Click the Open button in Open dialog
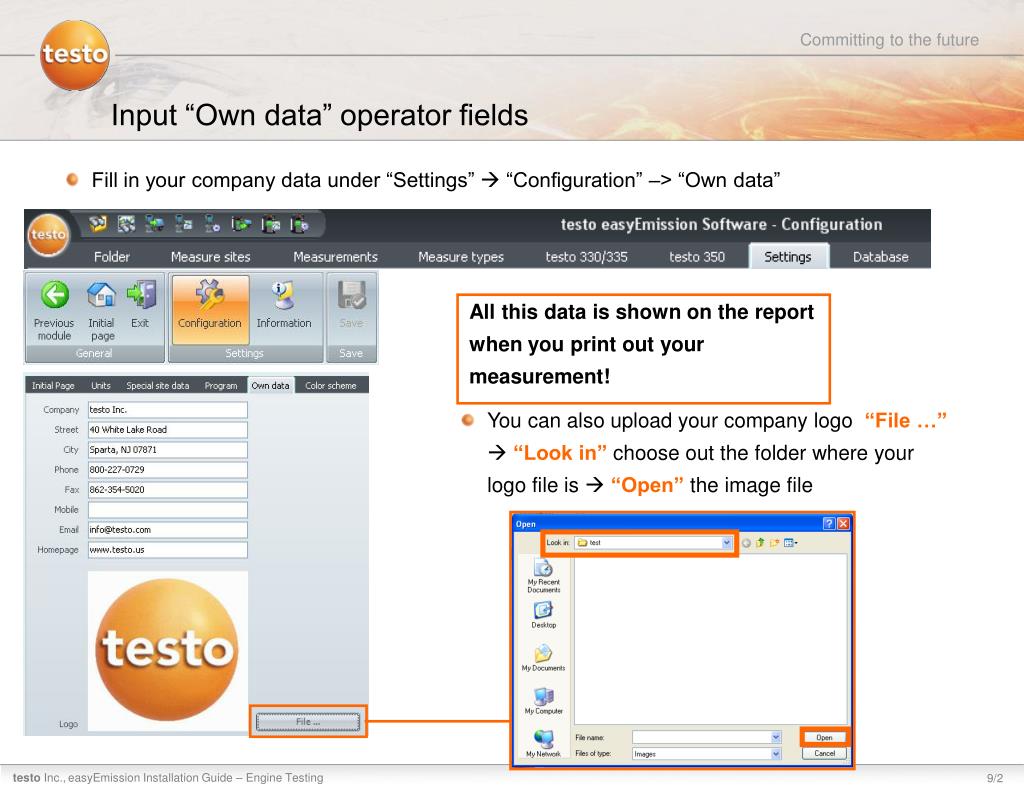Viewport: 1024px width, 791px height. (824, 737)
